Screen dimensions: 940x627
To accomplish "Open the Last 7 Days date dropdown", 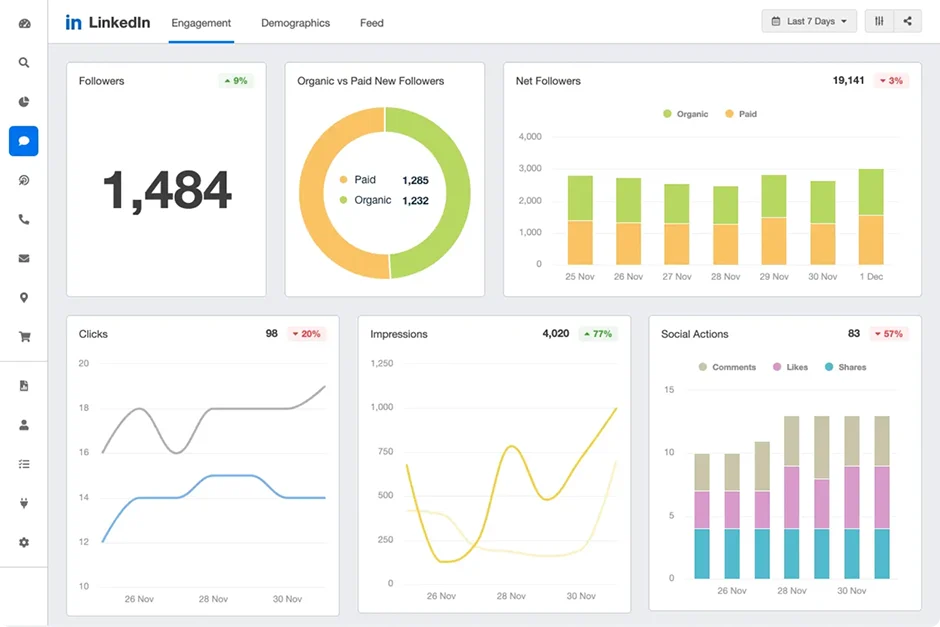I will pos(809,21).
